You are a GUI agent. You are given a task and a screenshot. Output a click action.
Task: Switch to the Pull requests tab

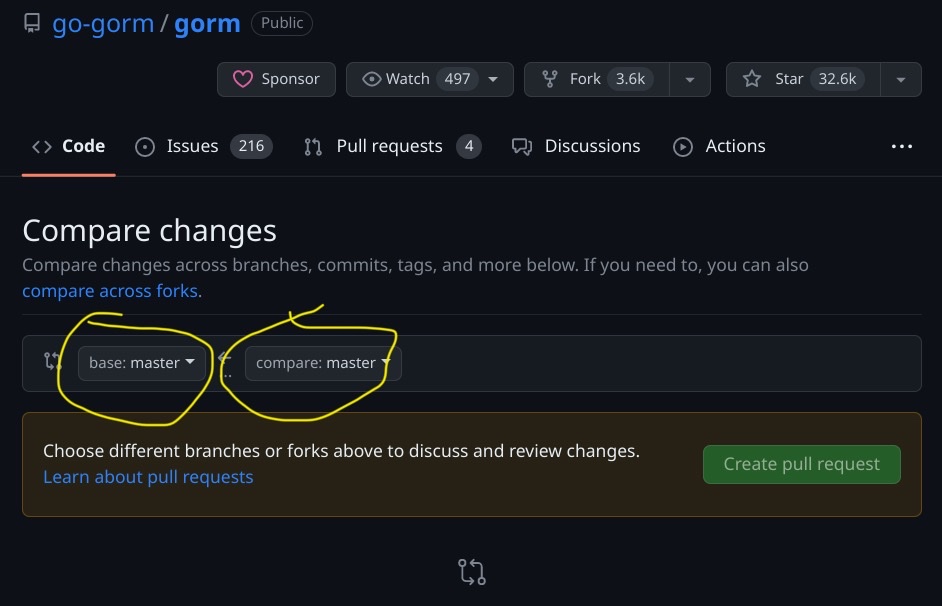(x=388, y=146)
